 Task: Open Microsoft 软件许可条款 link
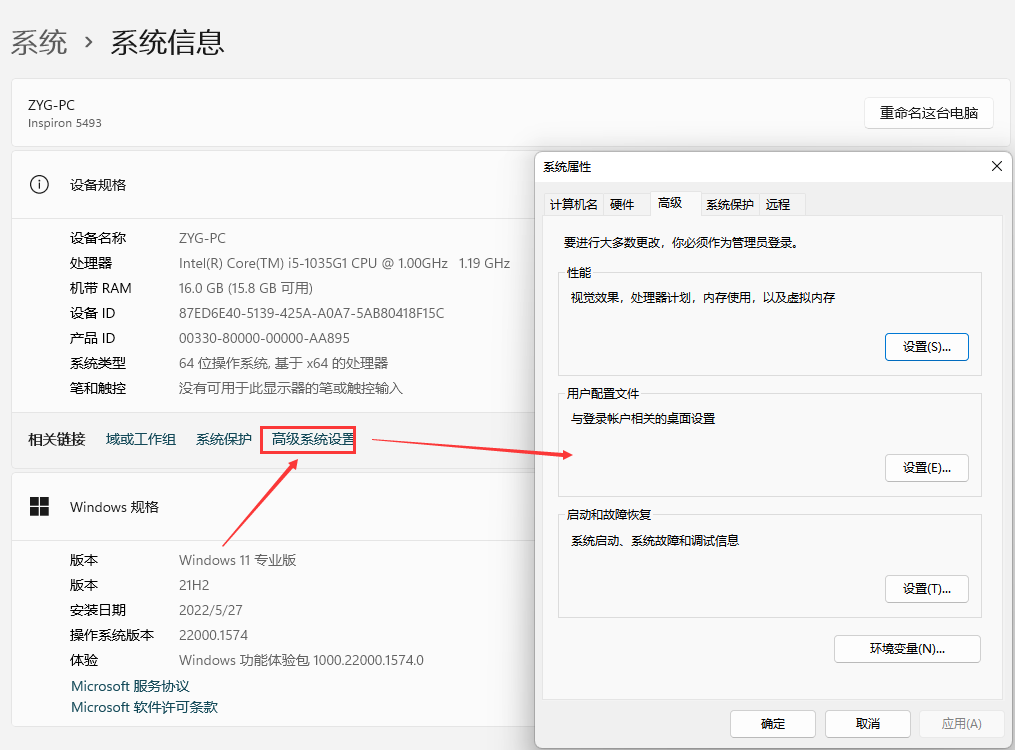click(x=144, y=707)
